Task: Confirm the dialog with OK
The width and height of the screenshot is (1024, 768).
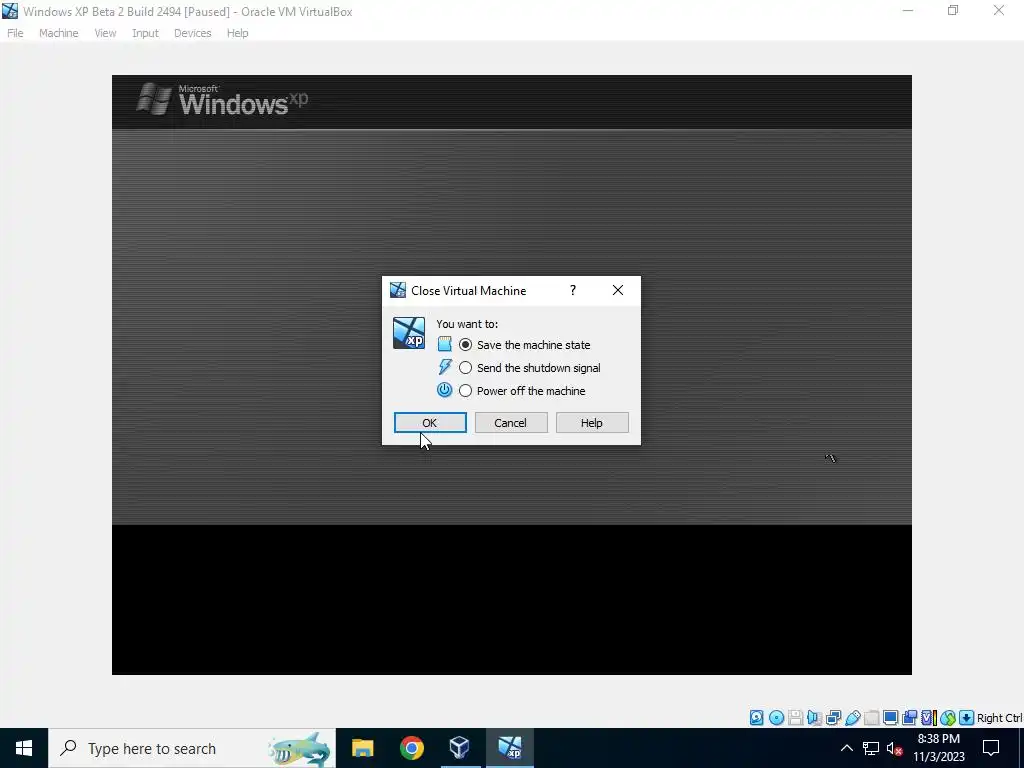Action: (x=430, y=423)
